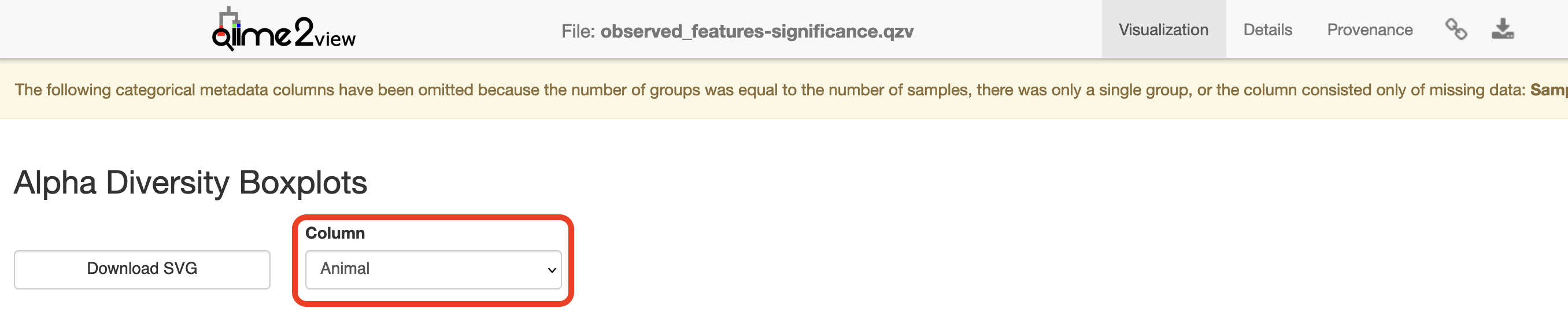The height and width of the screenshot is (312, 1568).
Task: Click the download file tray icon
Action: [1502, 29]
